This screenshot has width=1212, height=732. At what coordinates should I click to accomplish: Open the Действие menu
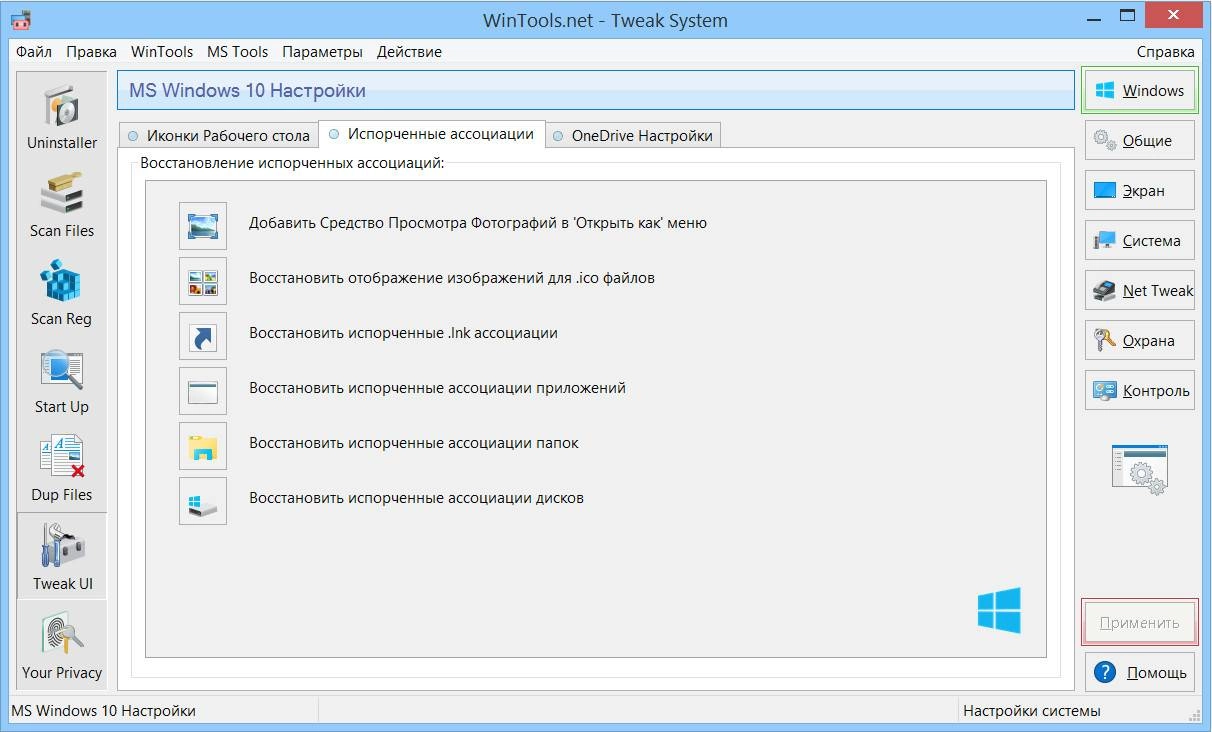pos(409,52)
